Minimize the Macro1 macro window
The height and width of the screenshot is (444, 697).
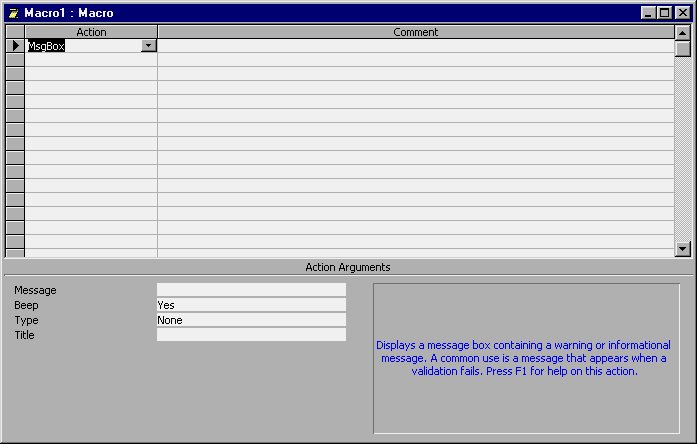649,13
